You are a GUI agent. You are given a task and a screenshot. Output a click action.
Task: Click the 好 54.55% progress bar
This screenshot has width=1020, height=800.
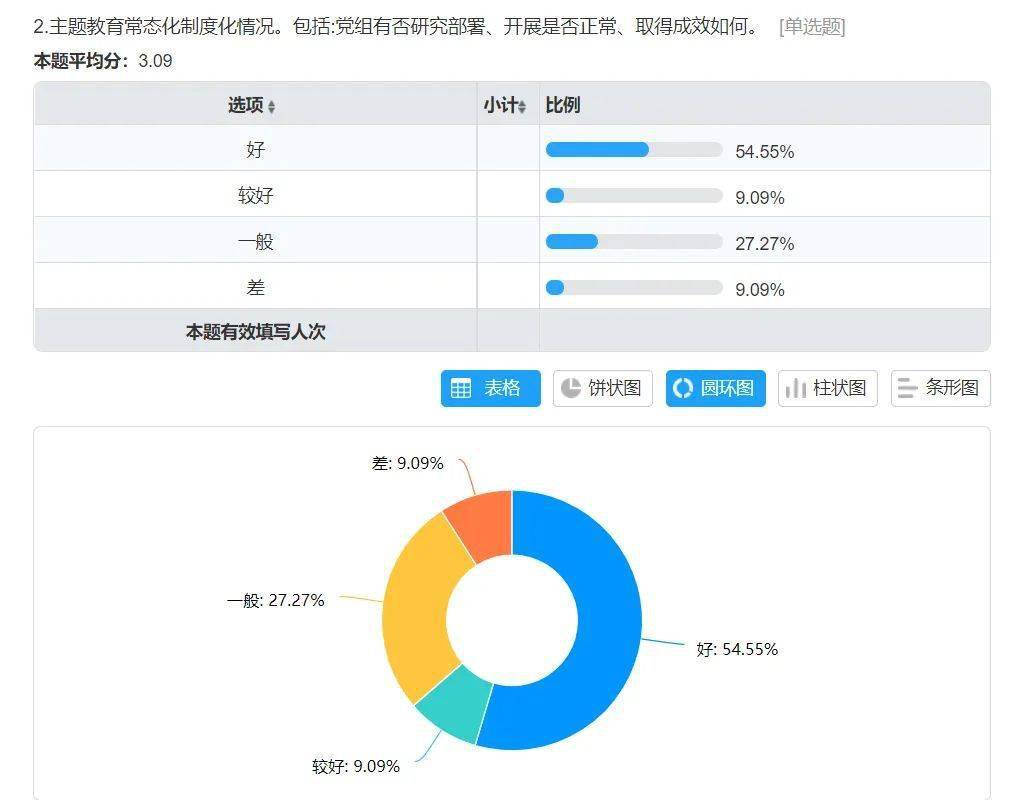click(633, 150)
